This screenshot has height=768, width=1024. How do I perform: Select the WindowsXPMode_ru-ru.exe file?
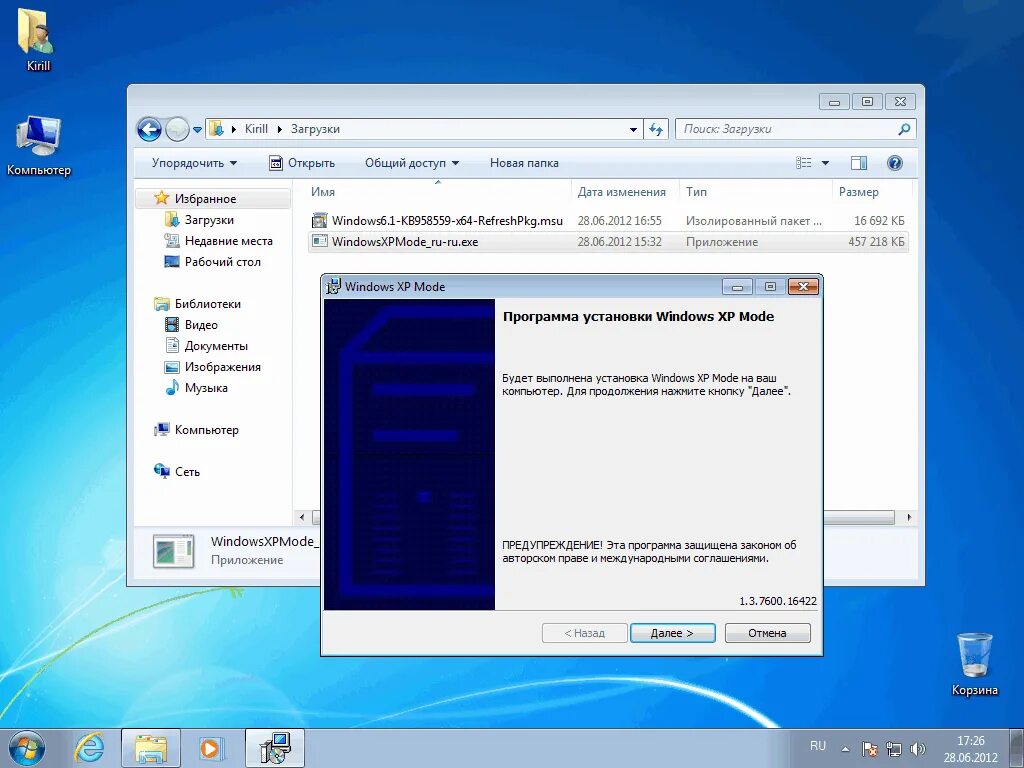[x=607, y=242]
